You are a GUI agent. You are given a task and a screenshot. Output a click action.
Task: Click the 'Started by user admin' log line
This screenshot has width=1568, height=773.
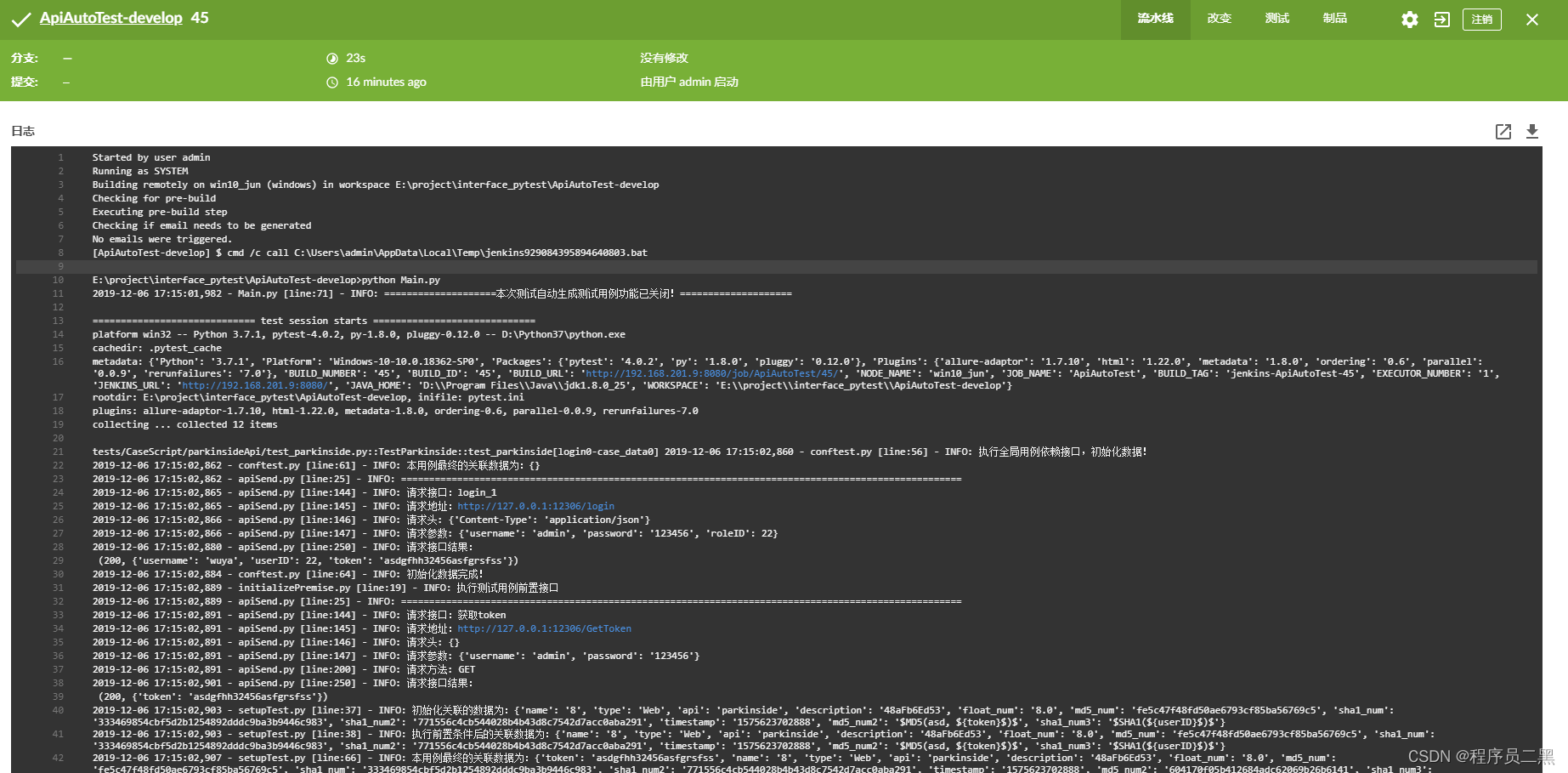pyautogui.click(x=151, y=157)
